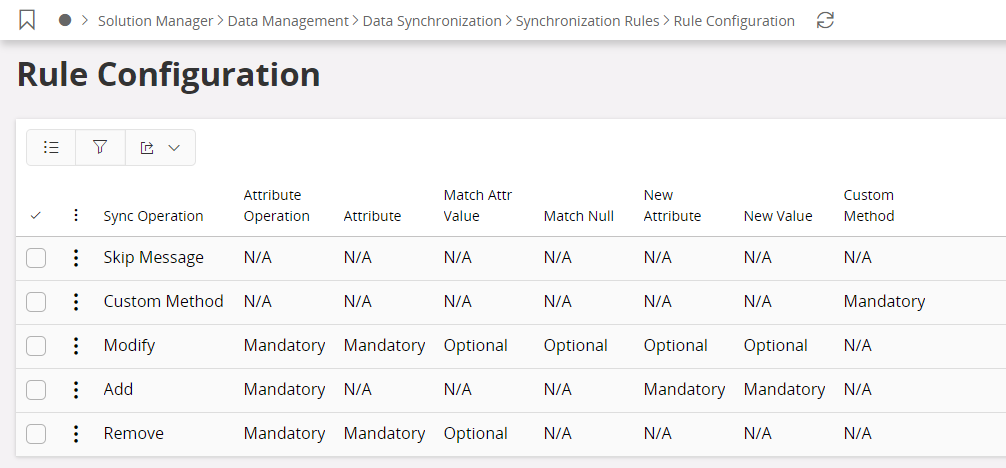Open the row menu for Modify
Image resolution: width=1006 pixels, height=468 pixels.
click(x=76, y=346)
